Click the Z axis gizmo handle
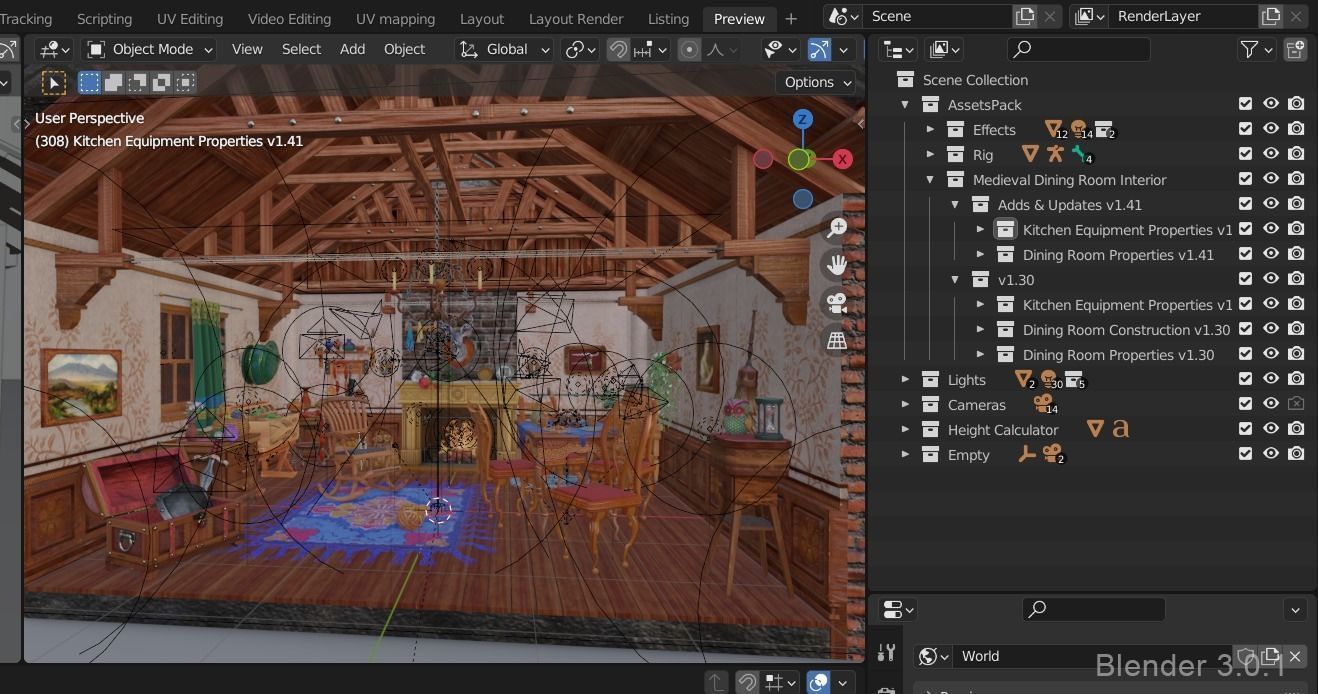Viewport: 1318px width, 694px height. pos(802,120)
